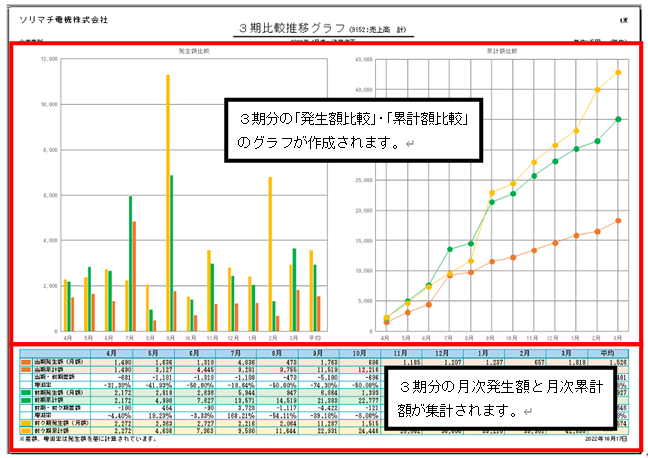Screen dimensions: 648x458
Task: Click the yellow line's 3月 endpoint marker
Action: pos(618,72)
